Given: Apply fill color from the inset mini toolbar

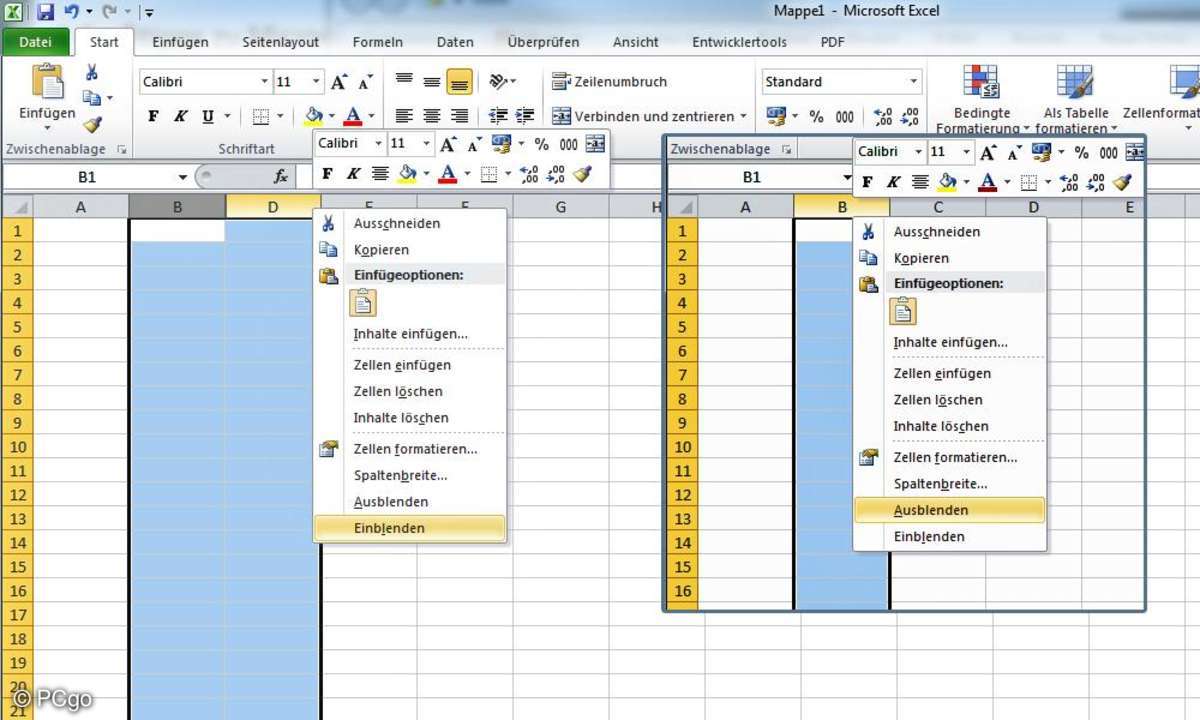Looking at the screenshot, I should coord(947,182).
